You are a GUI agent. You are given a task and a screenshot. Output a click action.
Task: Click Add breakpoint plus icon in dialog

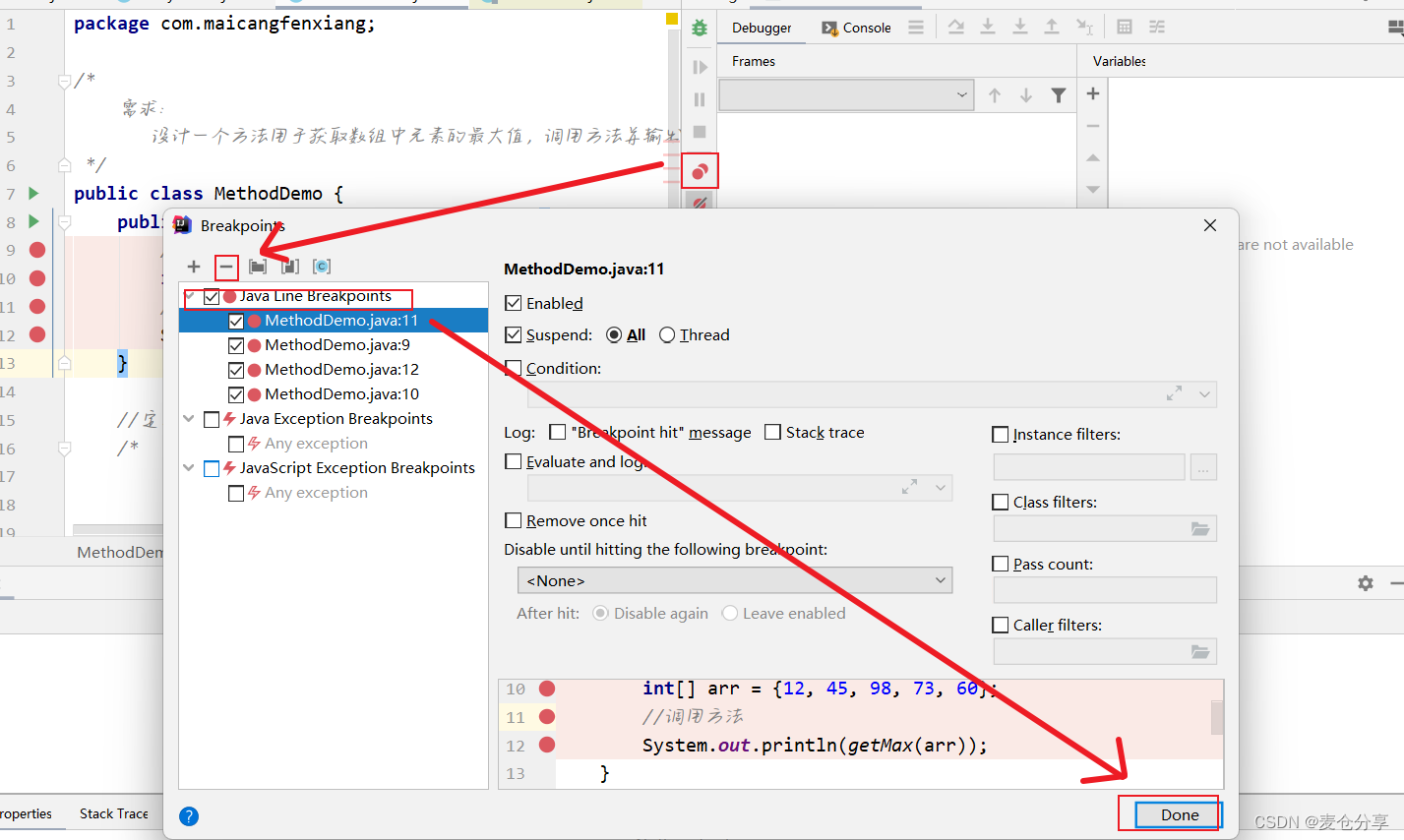click(194, 267)
